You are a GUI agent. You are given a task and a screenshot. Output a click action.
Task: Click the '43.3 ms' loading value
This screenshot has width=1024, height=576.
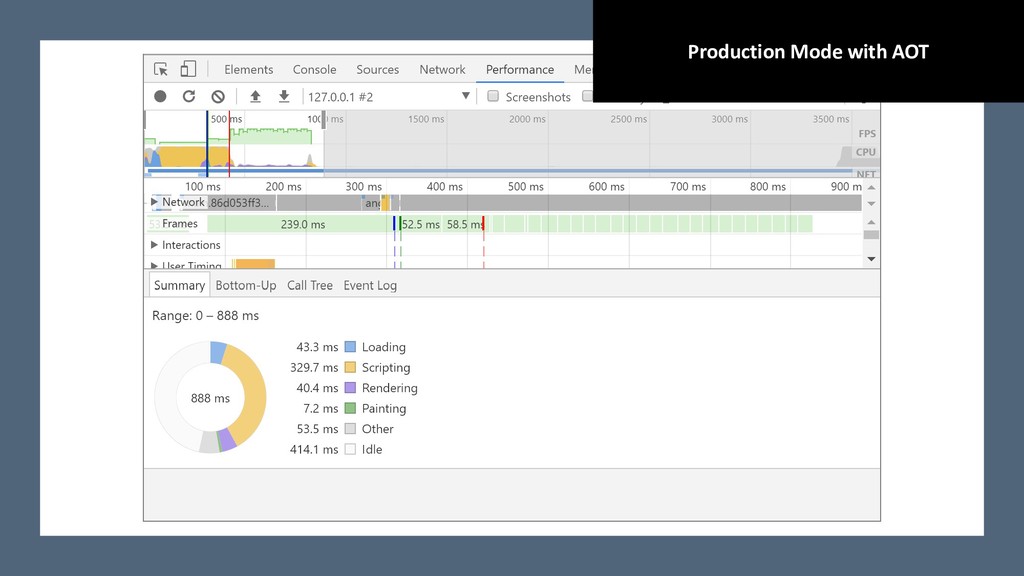coord(317,347)
